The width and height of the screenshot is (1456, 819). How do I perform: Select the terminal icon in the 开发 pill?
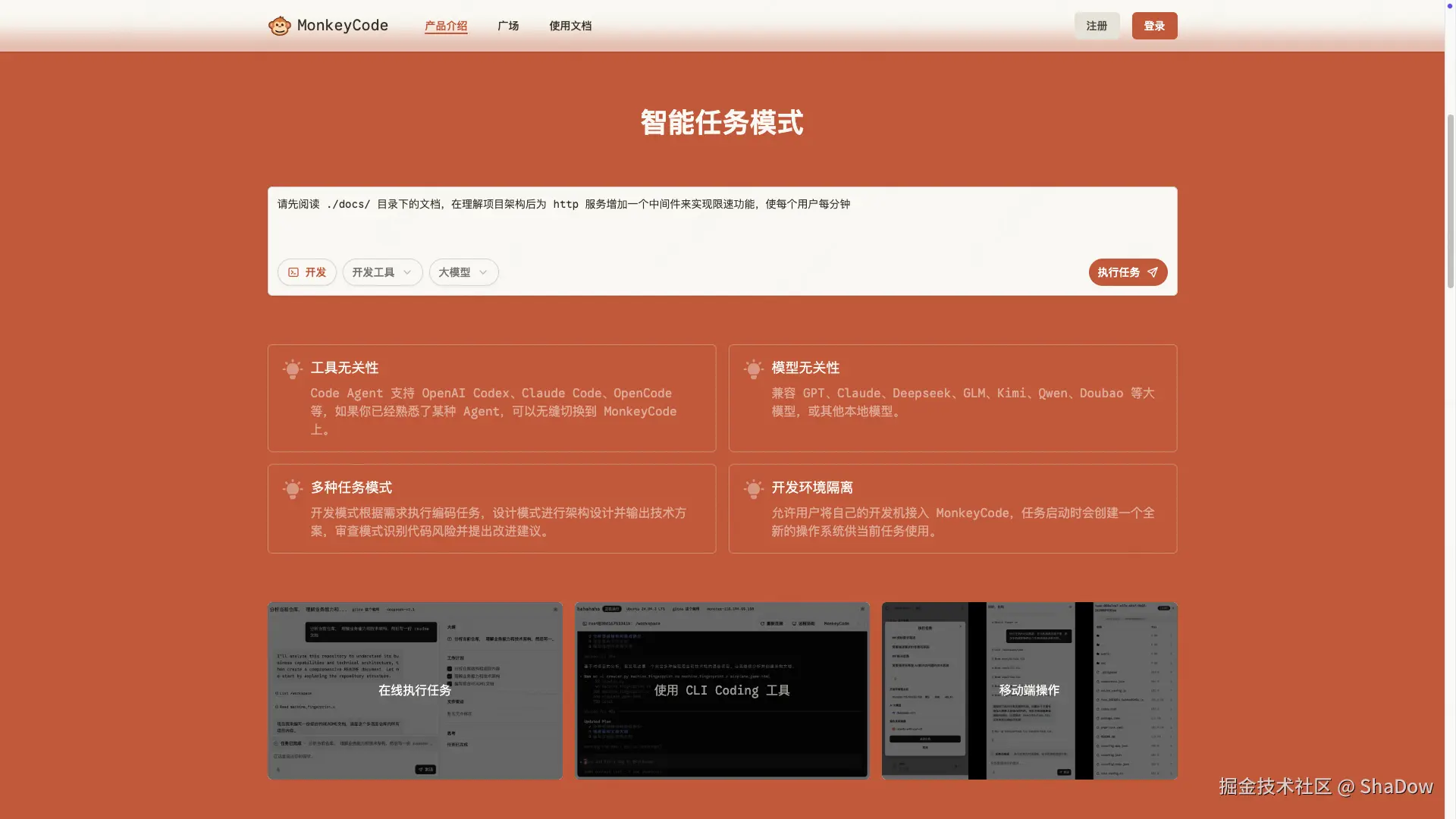click(293, 272)
